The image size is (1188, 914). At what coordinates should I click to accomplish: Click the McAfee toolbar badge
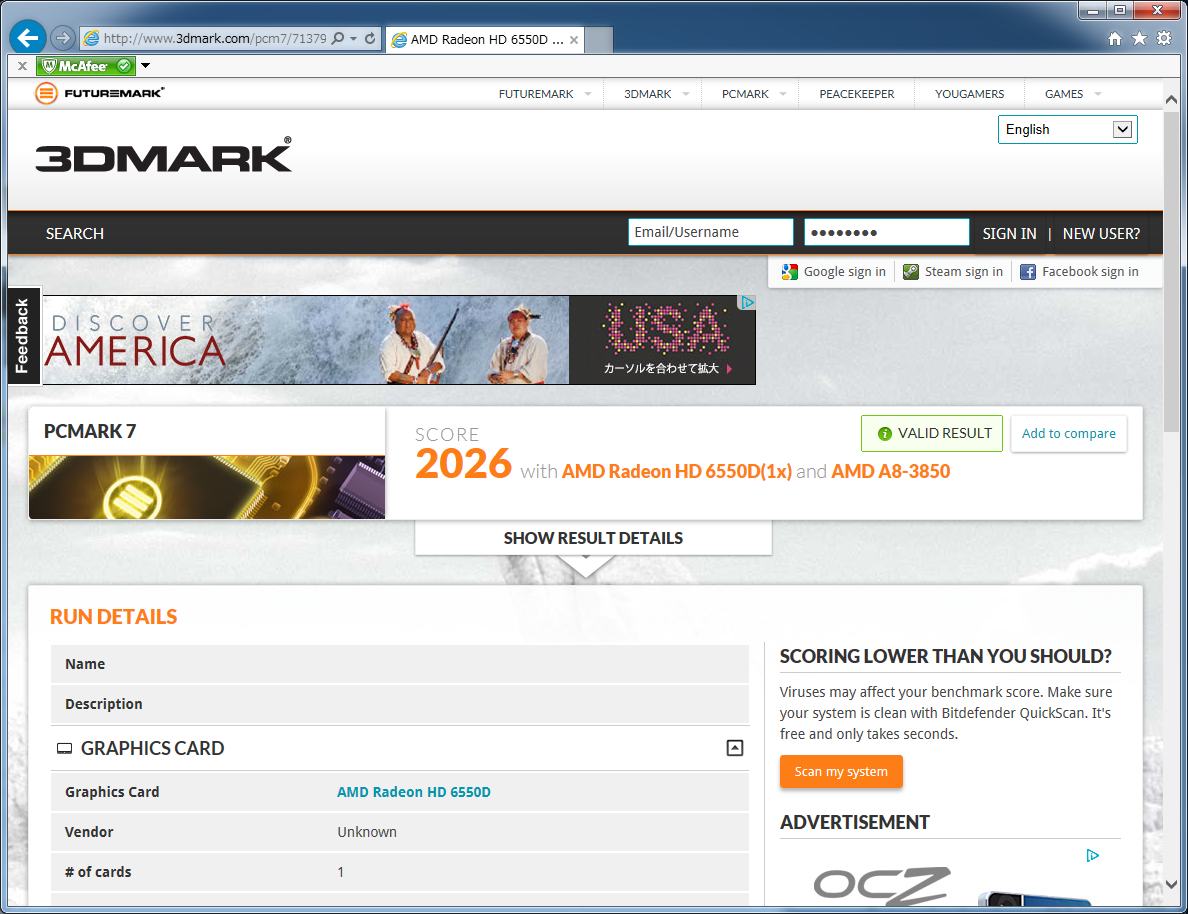pos(86,66)
